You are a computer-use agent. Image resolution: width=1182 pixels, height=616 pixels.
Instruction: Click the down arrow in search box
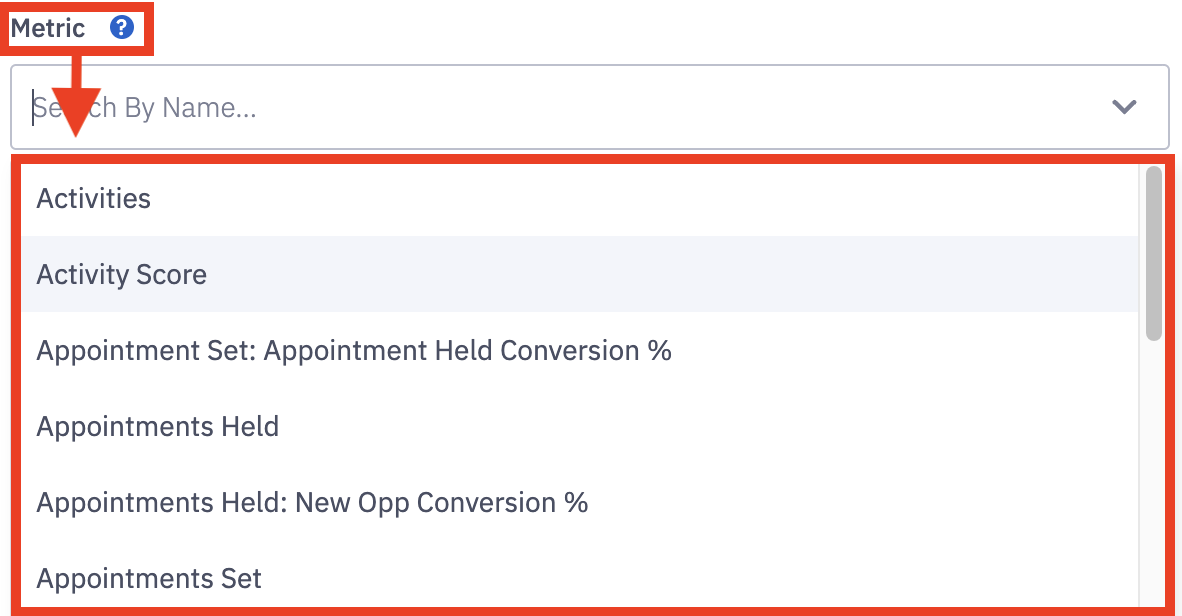coord(1124,107)
